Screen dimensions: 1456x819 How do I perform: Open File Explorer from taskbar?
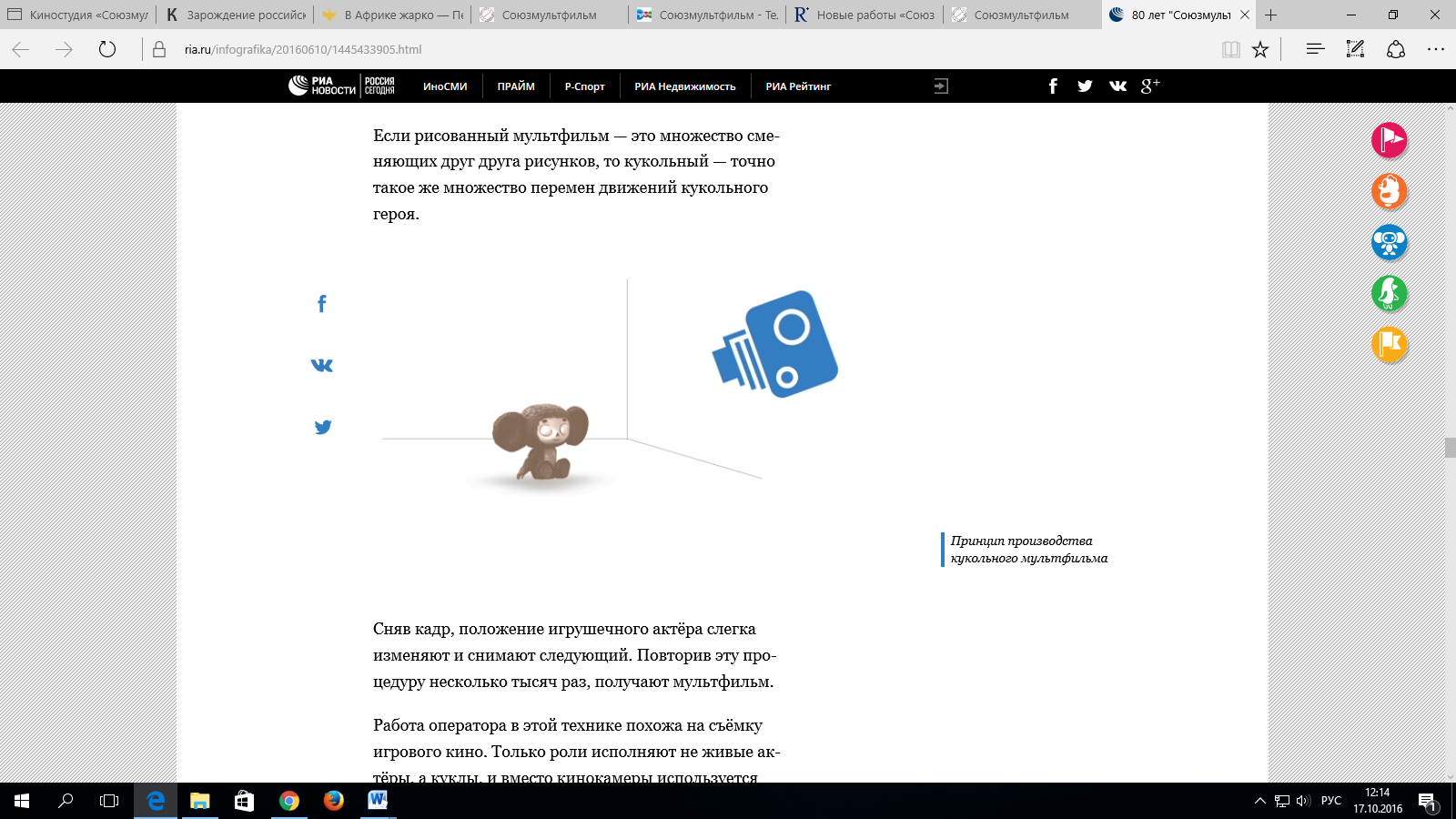tap(200, 801)
